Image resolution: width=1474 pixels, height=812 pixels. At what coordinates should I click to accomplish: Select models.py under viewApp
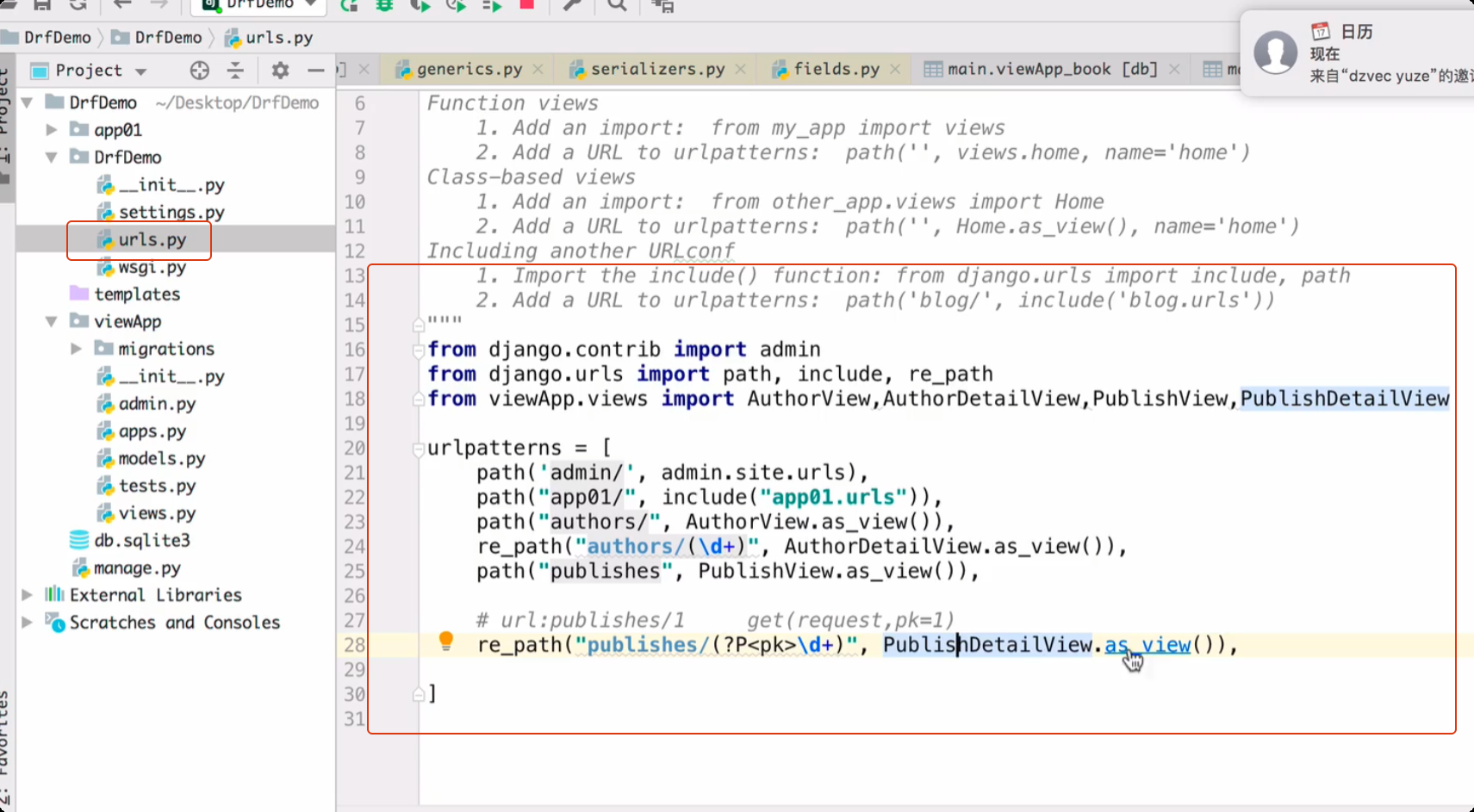[x=151, y=459]
